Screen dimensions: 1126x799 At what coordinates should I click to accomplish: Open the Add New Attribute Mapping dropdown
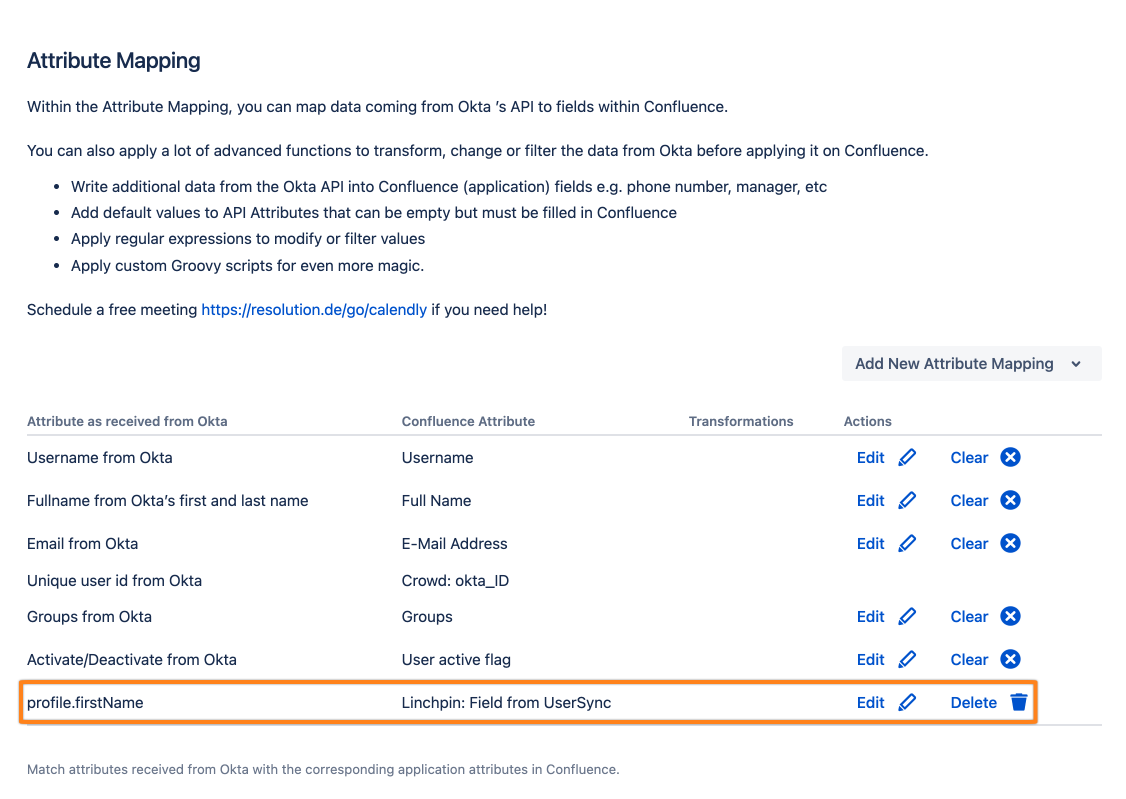[954, 364]
